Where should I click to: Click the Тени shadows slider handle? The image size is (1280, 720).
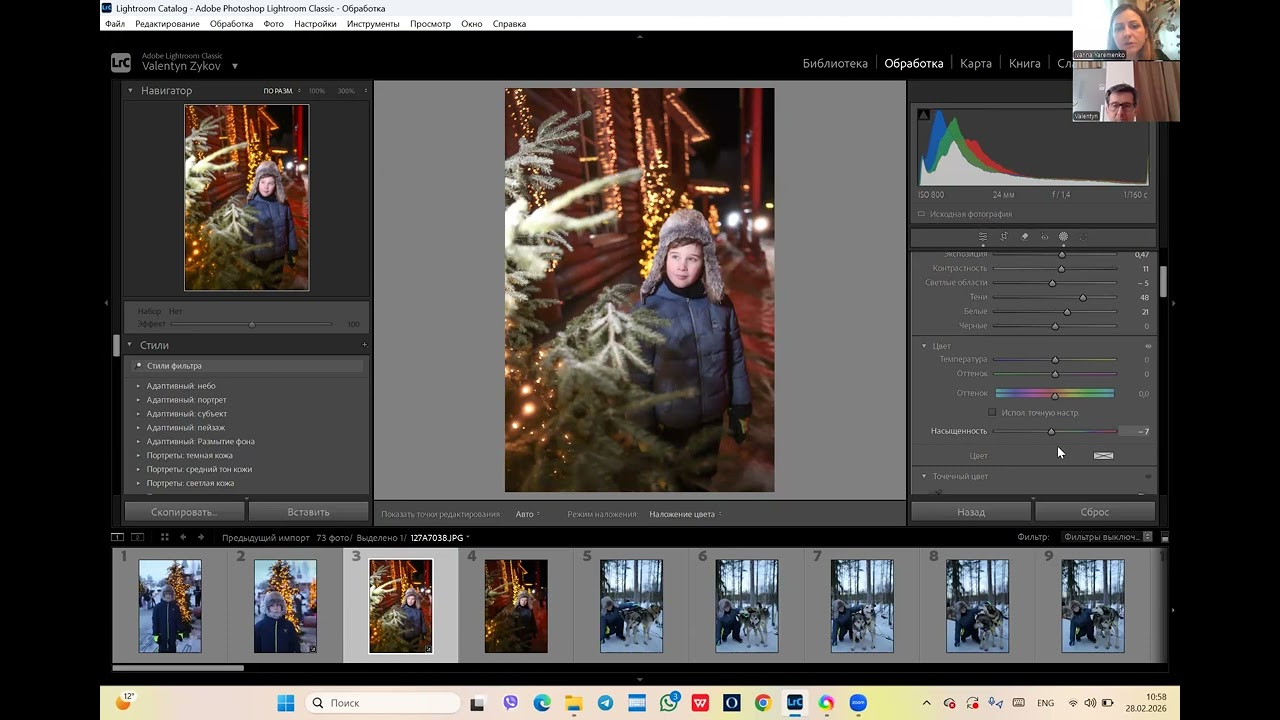click(x=1083, y=297)
